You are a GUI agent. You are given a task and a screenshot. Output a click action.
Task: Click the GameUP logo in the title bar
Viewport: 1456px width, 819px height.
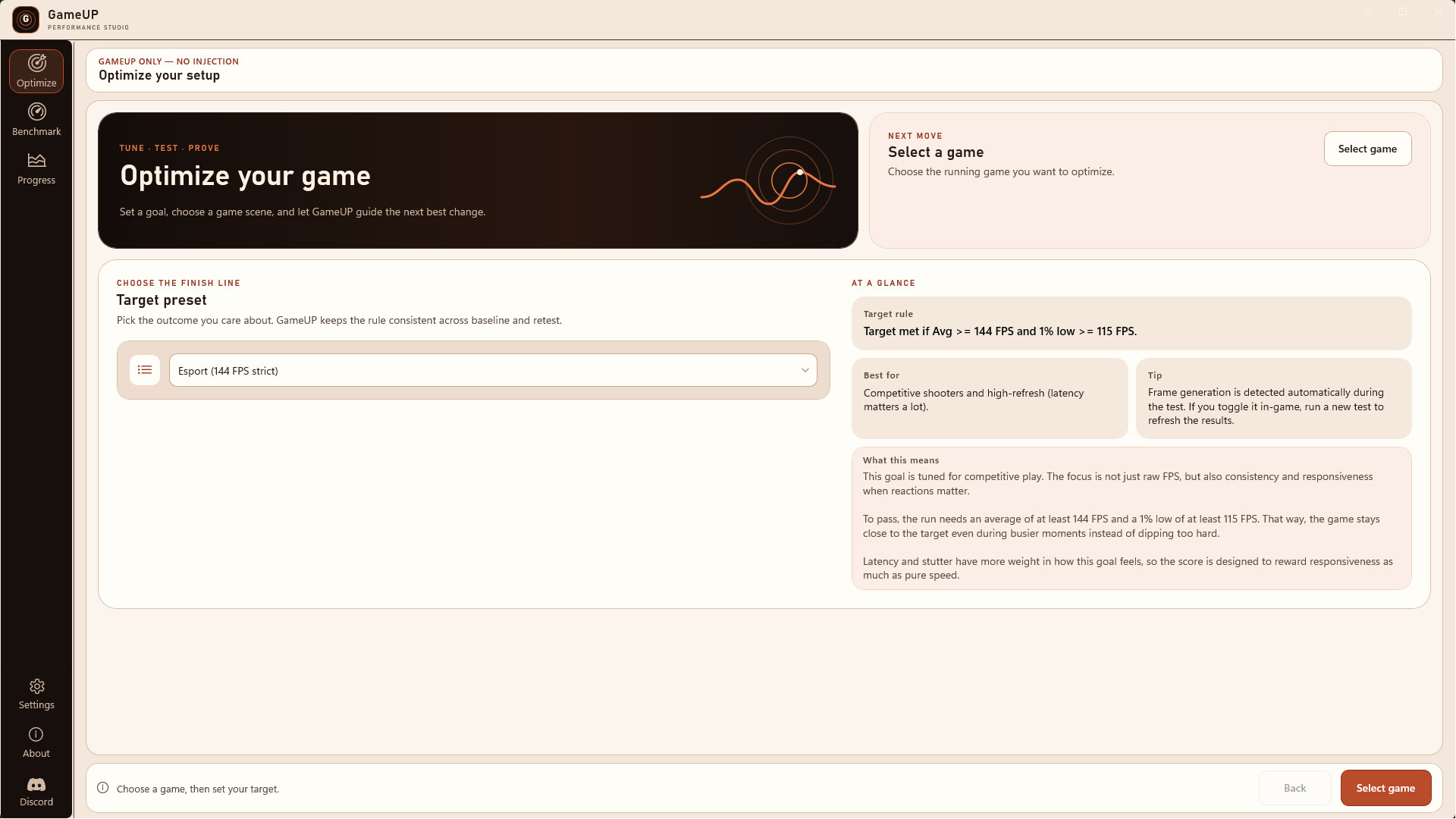click(x=26, y=19)
